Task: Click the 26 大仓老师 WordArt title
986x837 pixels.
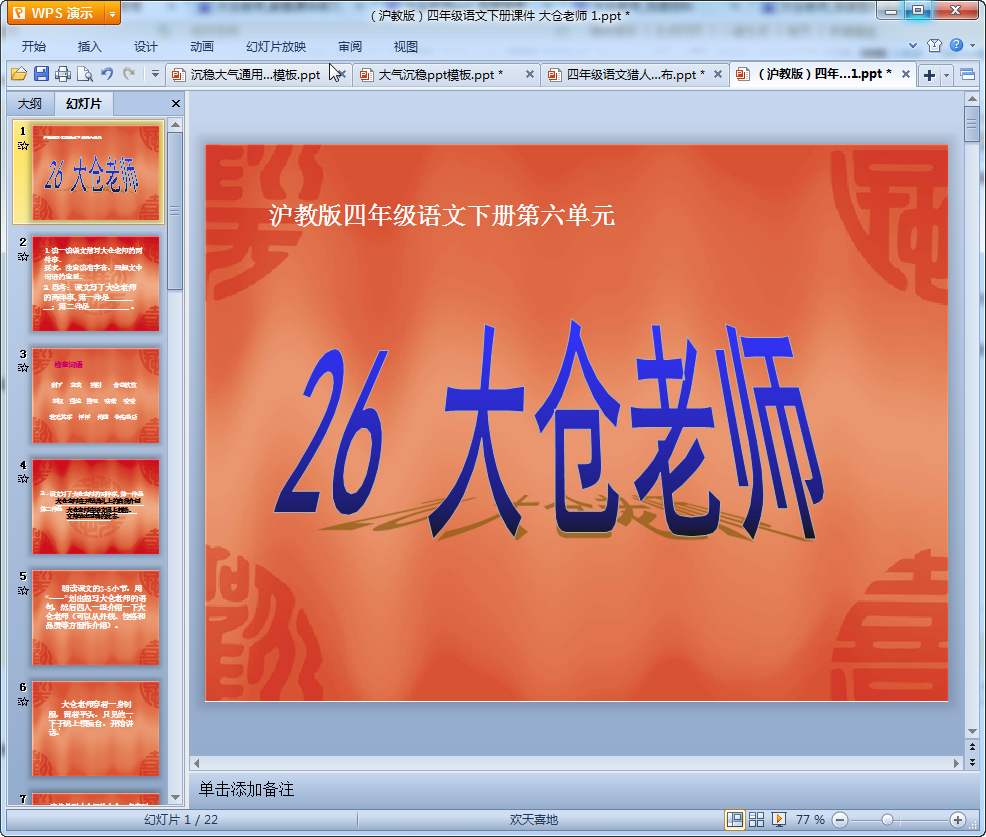Action: (549, 432)
